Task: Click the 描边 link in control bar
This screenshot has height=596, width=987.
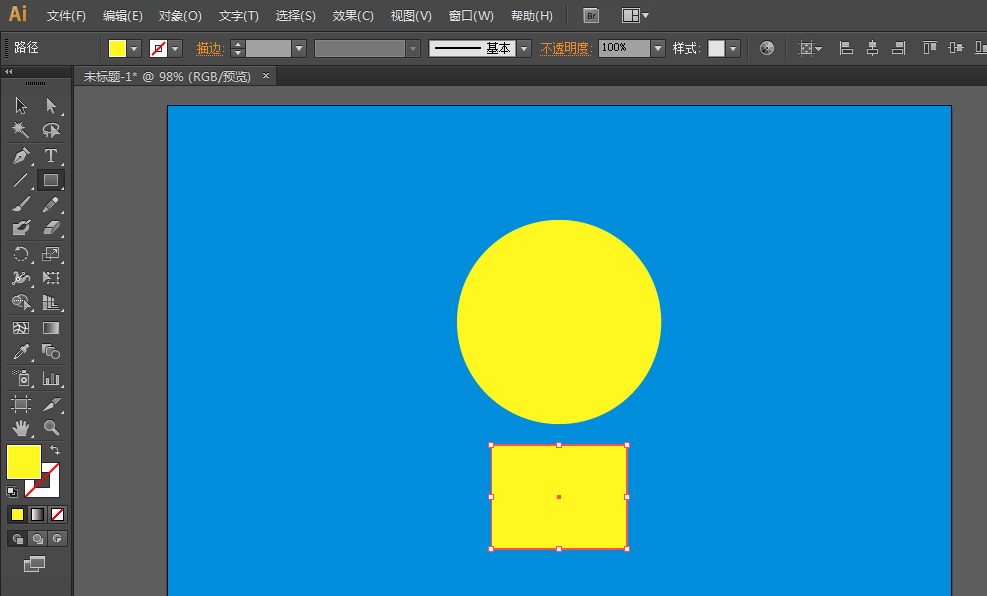Action: pyautogui.click(x=208, y=47)
